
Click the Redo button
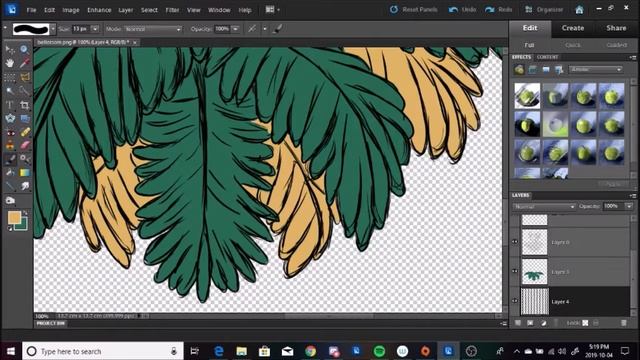(x=498, y=9)
